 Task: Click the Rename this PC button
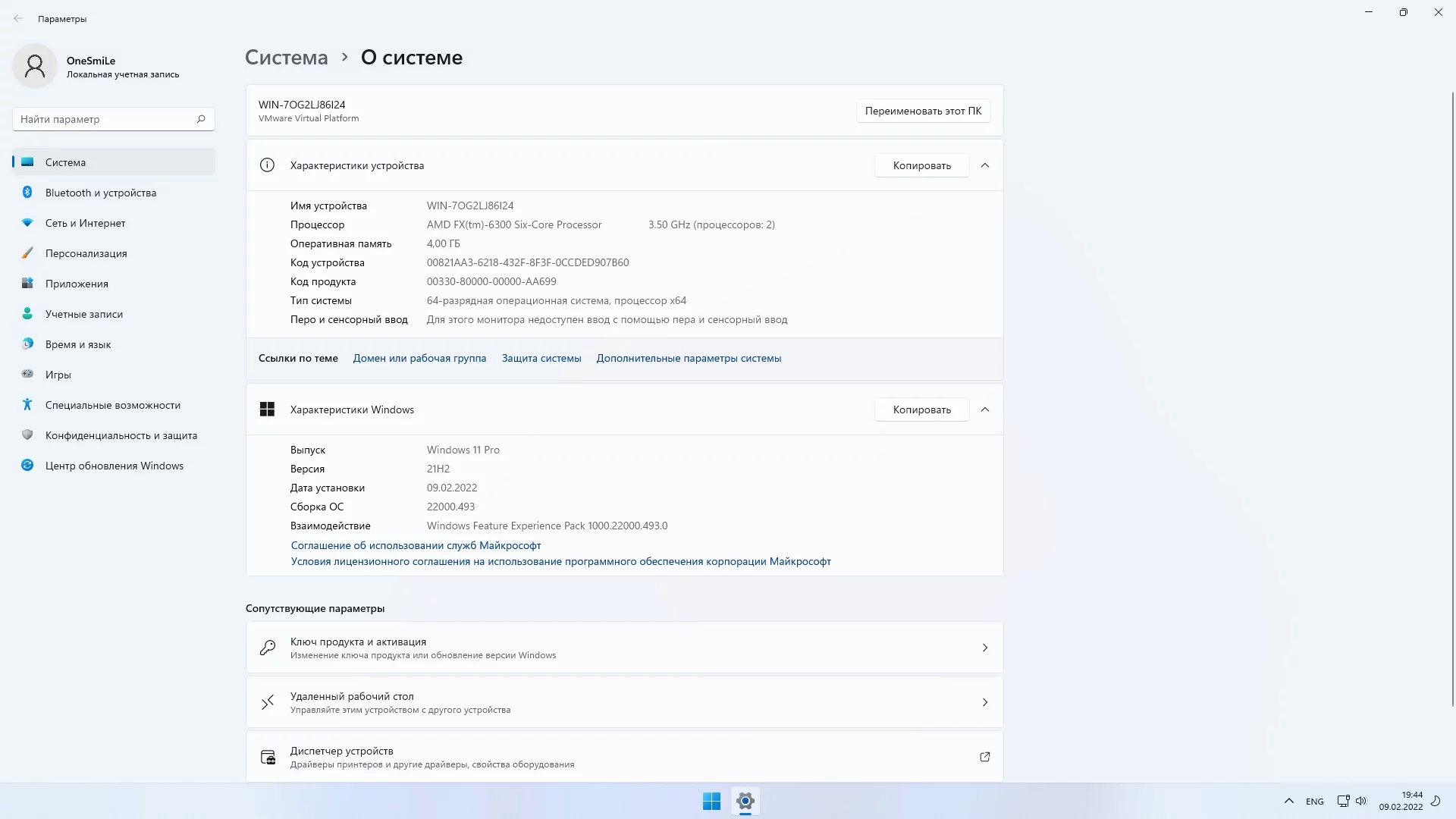point(922,111)
